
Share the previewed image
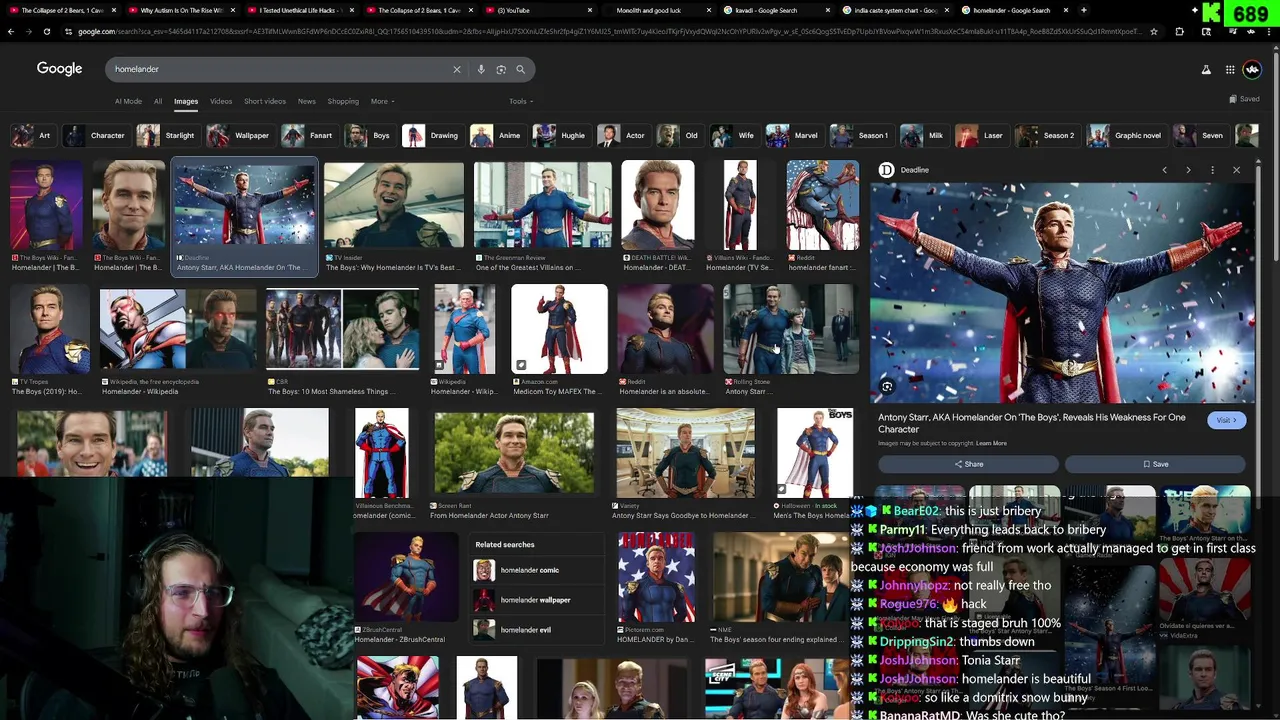tap(968, 464)
